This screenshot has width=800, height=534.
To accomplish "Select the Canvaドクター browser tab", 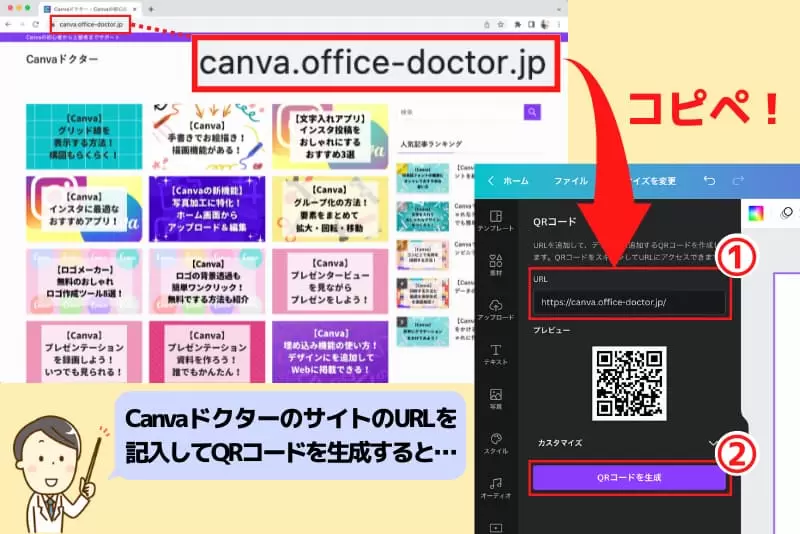I will pyautogui.click(x=90, y=9).
